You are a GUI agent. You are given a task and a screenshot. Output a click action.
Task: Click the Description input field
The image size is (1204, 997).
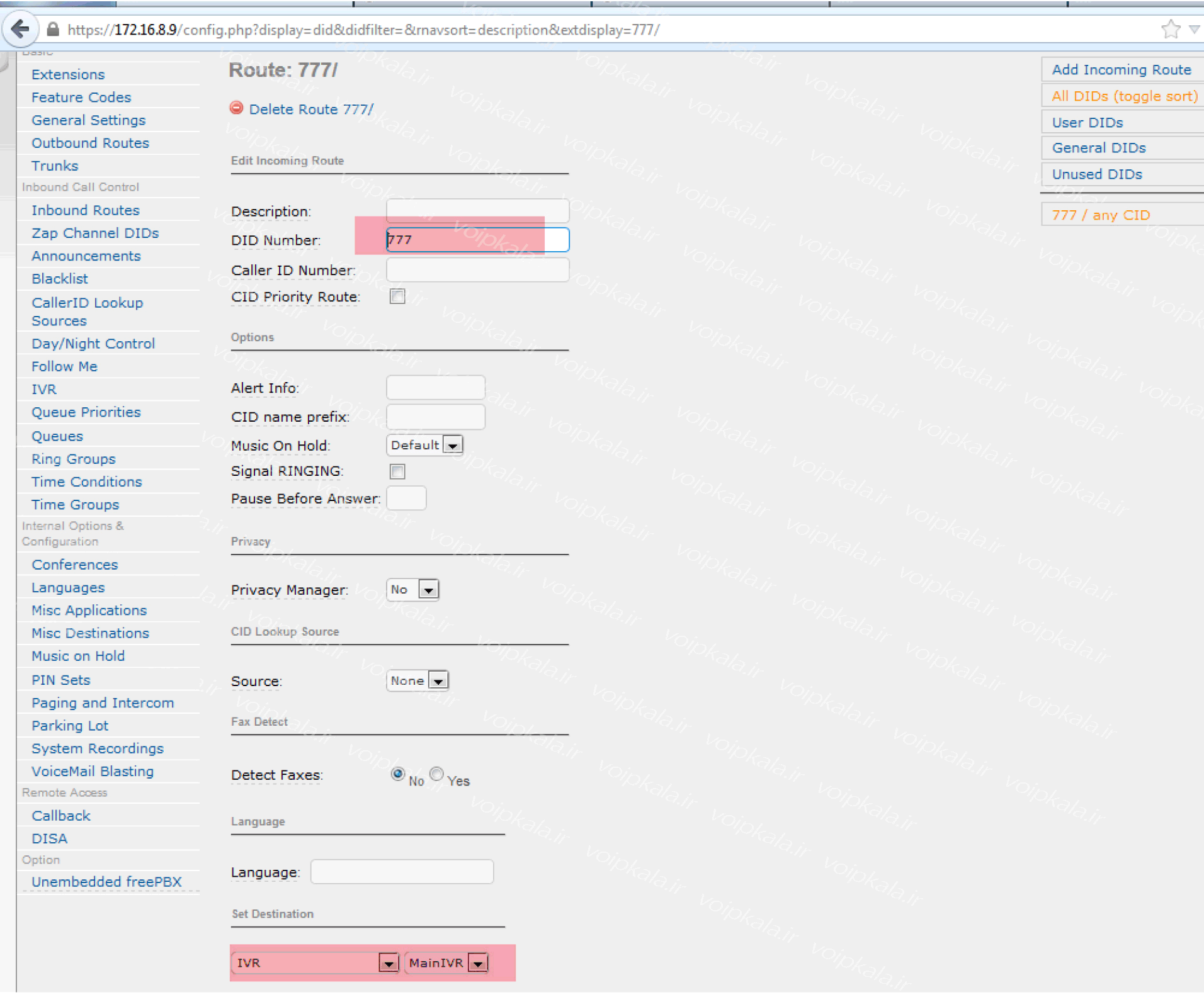pyautogui.click(x=477, y=211)
